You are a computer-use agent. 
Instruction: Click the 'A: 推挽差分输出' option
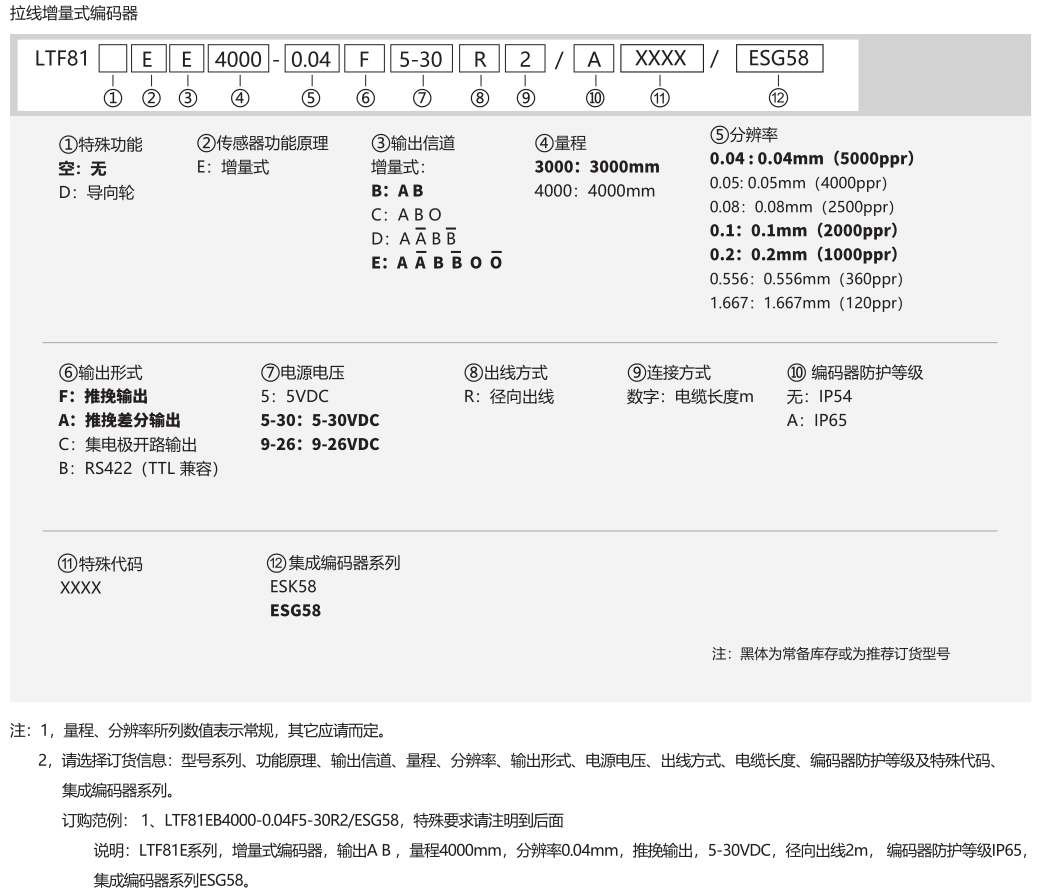click(119, 420)
